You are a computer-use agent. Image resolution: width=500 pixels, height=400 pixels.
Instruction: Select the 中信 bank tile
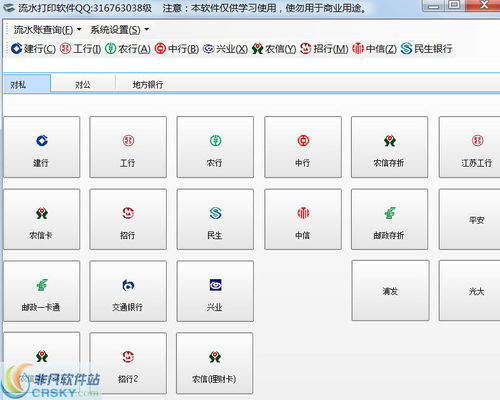pos(303,219)
